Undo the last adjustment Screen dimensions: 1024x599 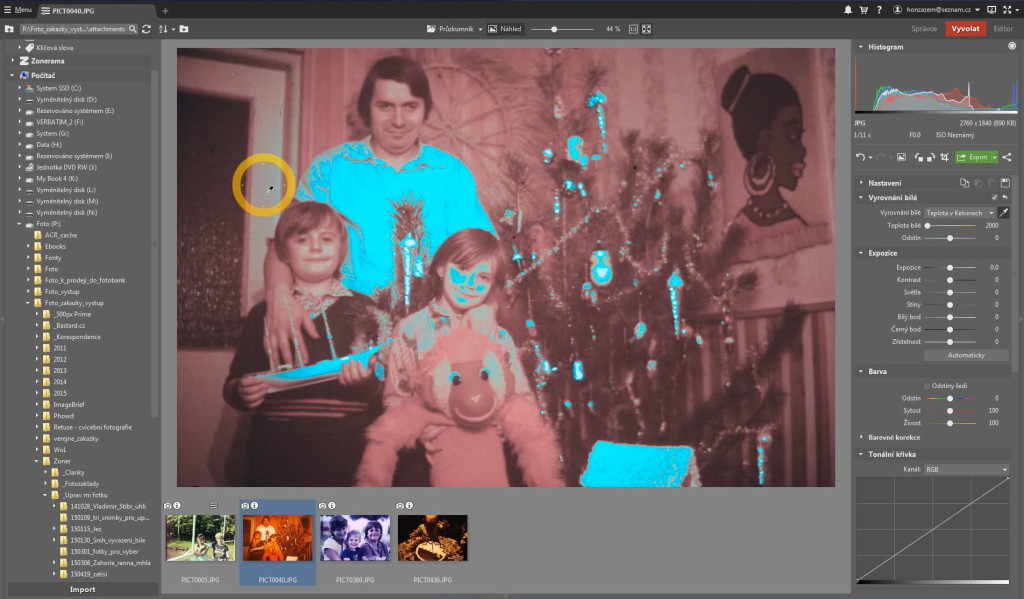point(861,157)
